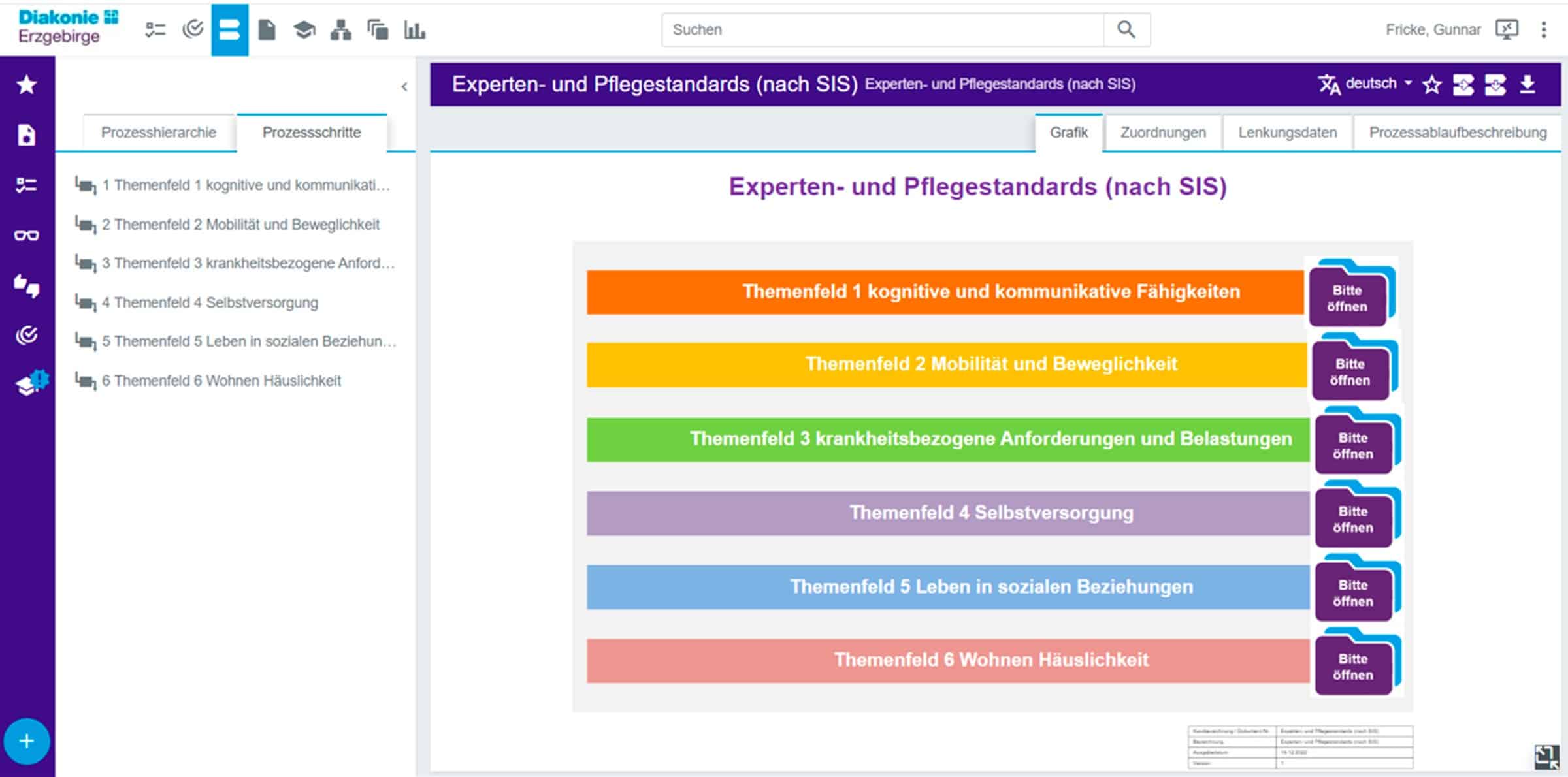The image size is (1568, 777).
Task: Open the glasses icon in left sidebar
Action: tap(27, 235)
